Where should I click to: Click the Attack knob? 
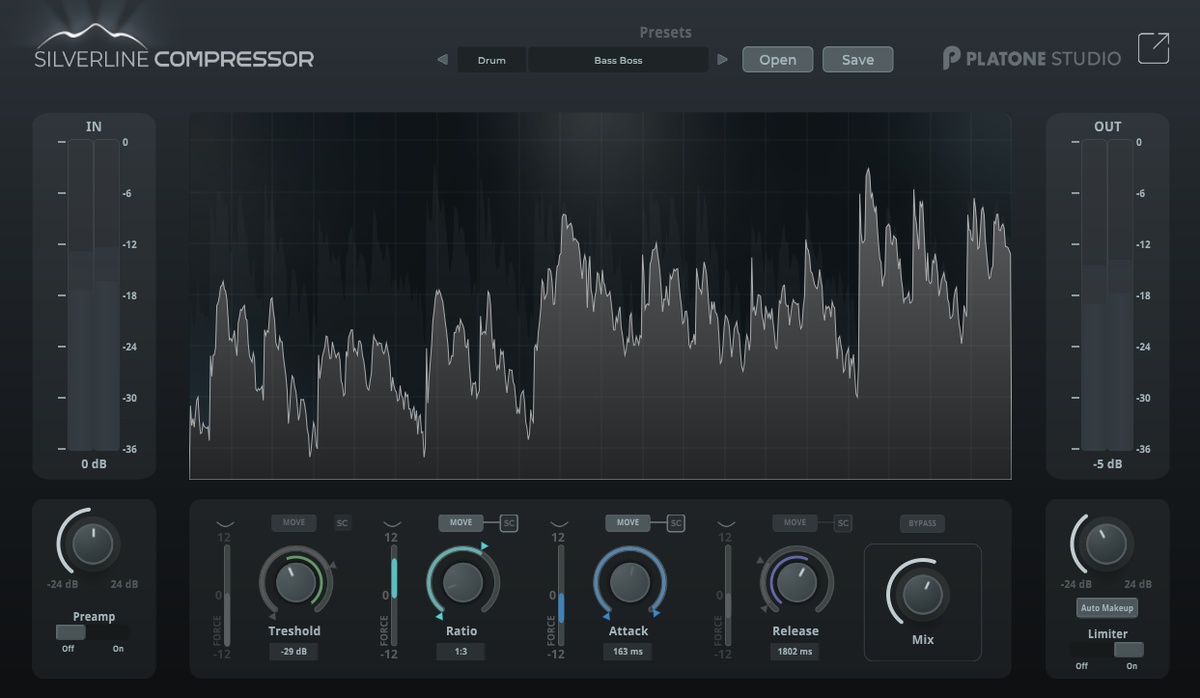[x=629, y=582]
